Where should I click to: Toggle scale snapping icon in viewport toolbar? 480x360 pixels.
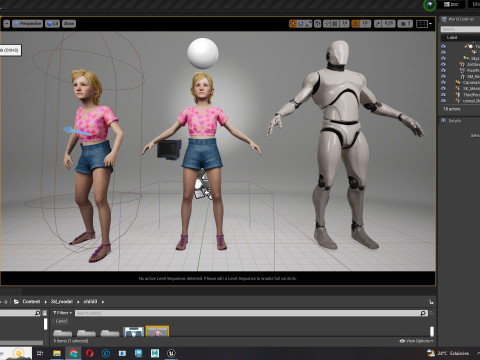click(x=378, y=24)
